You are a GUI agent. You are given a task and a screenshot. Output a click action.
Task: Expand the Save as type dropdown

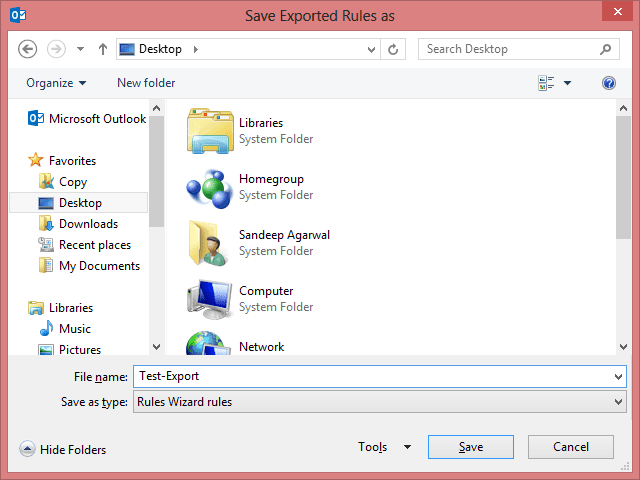(x=618, y=402)
